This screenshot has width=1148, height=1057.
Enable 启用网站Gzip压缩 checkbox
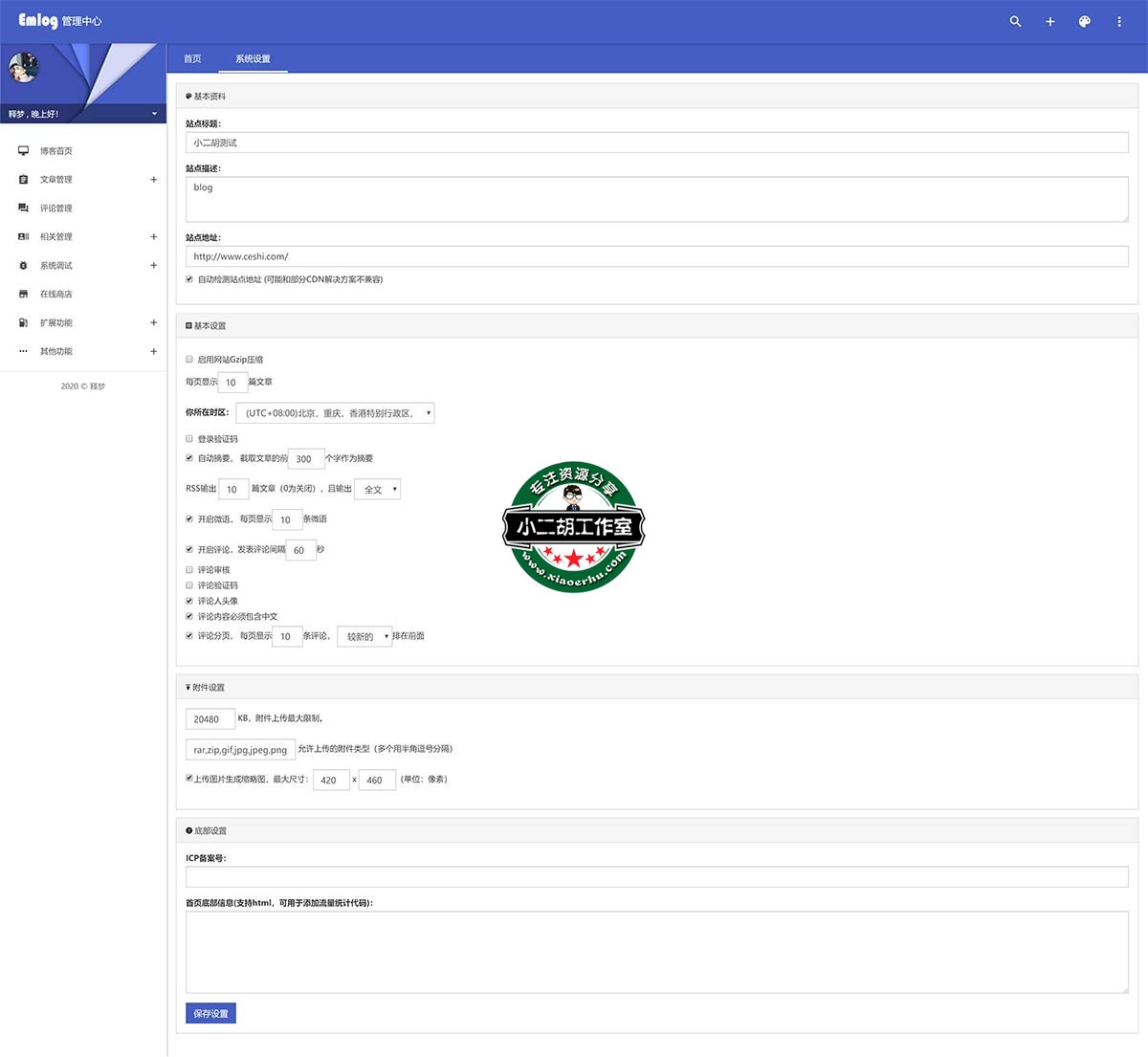point(189,360)
